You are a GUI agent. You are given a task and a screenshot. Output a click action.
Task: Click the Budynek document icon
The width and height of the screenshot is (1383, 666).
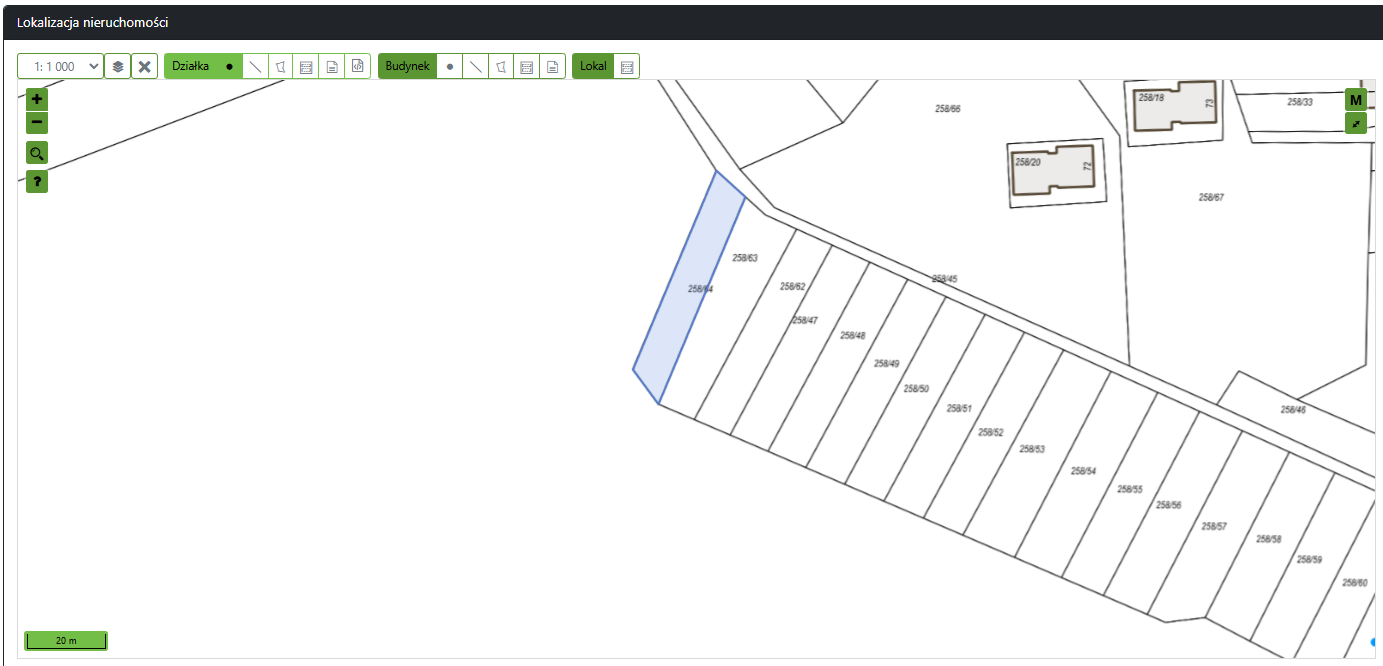552,66
